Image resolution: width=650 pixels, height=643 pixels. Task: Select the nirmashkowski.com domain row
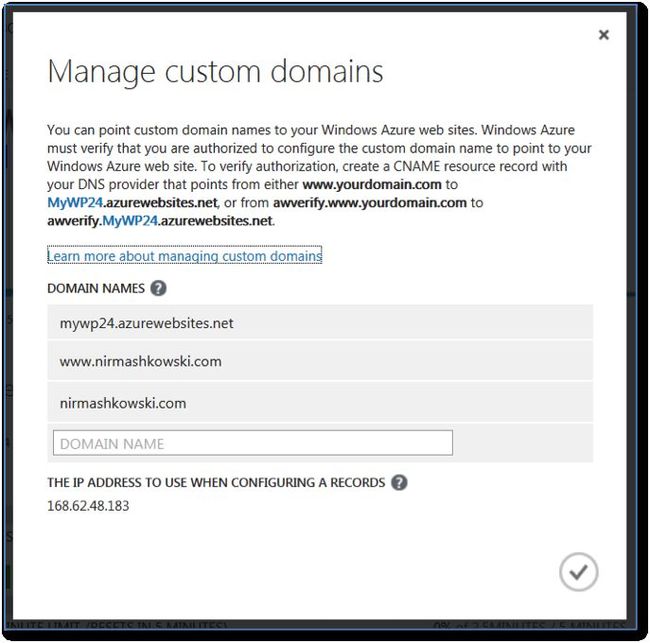[320, 403]
